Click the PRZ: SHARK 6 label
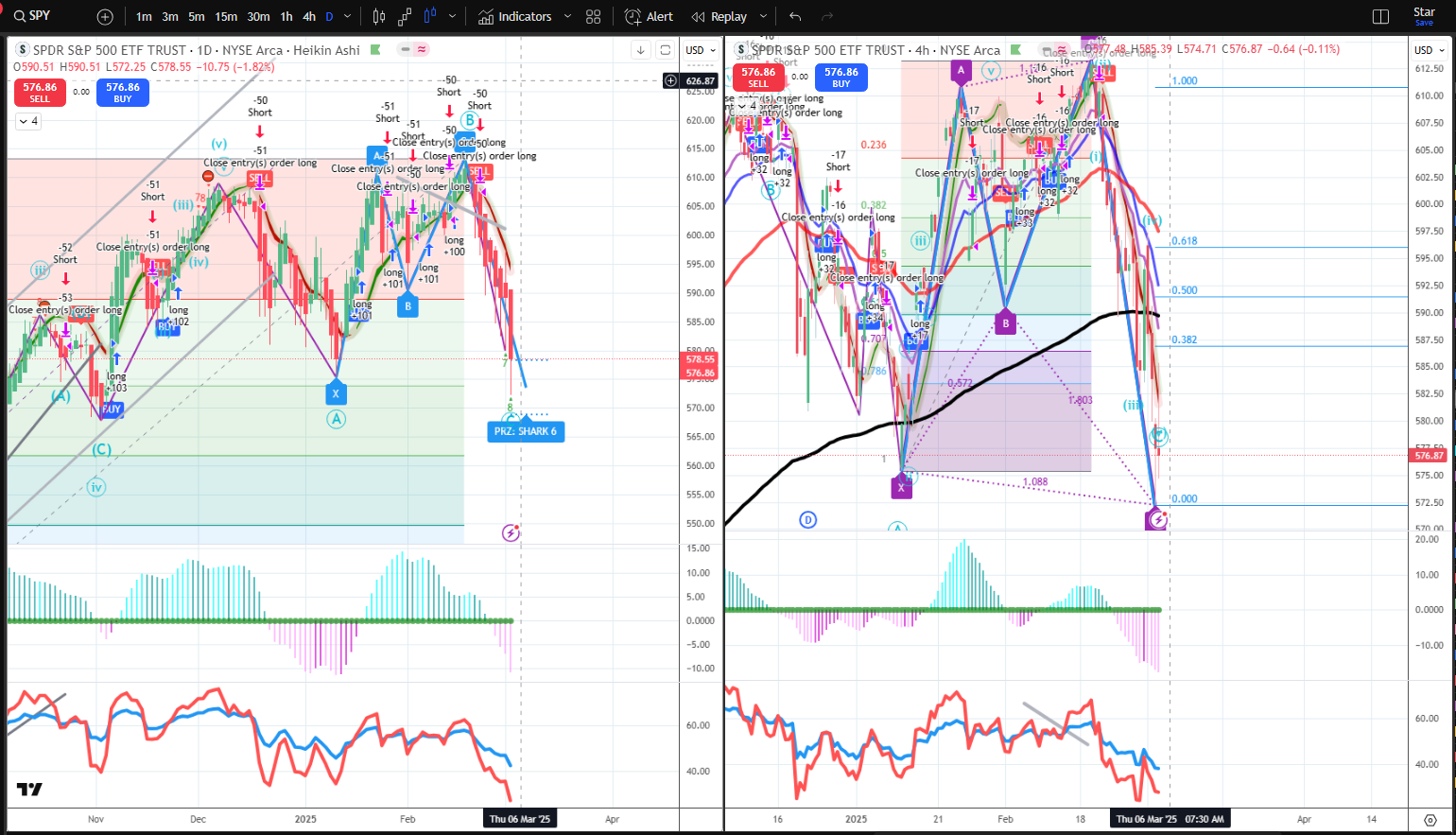 pyautogui.click(x=526, y=431)
